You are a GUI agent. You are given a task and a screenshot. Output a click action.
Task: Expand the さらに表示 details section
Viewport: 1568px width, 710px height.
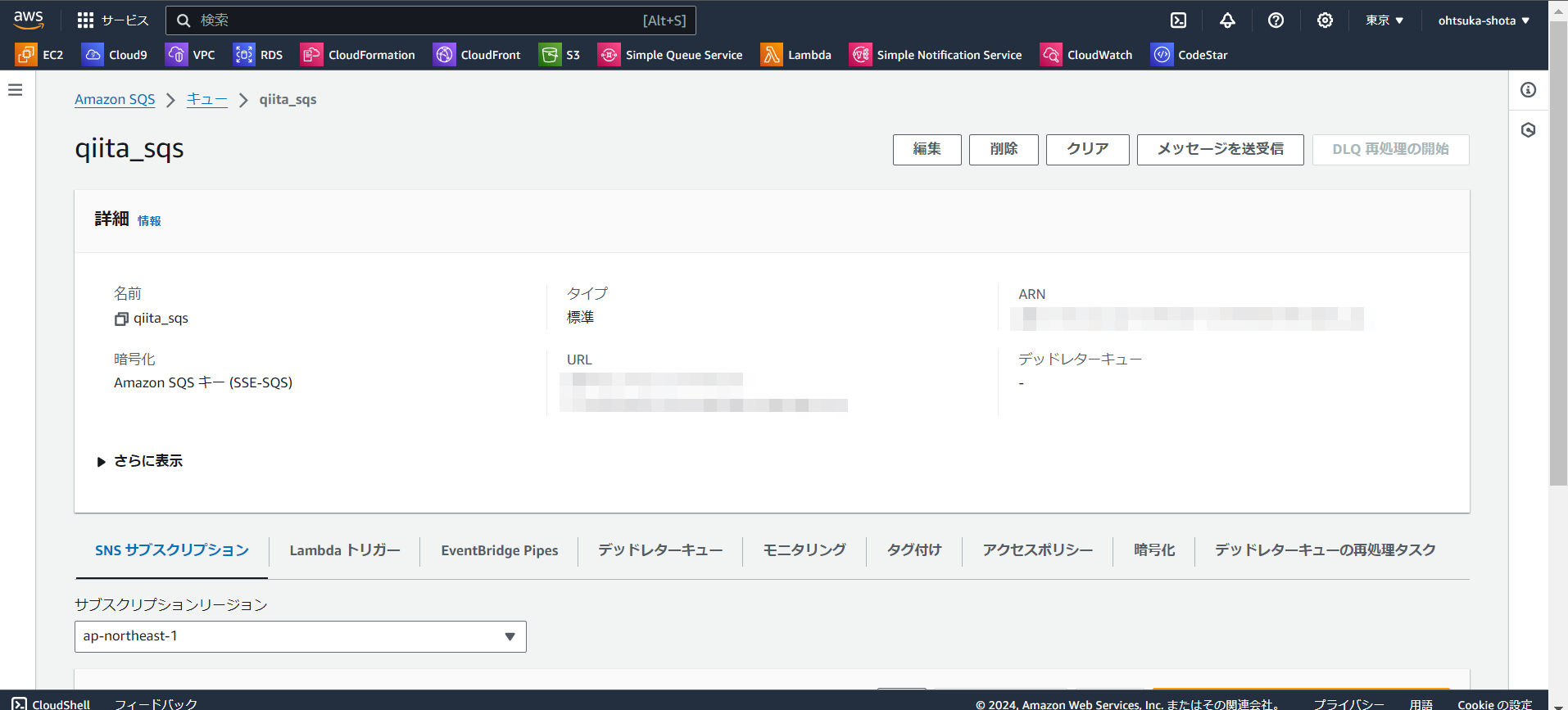click(x=139, y=461)
